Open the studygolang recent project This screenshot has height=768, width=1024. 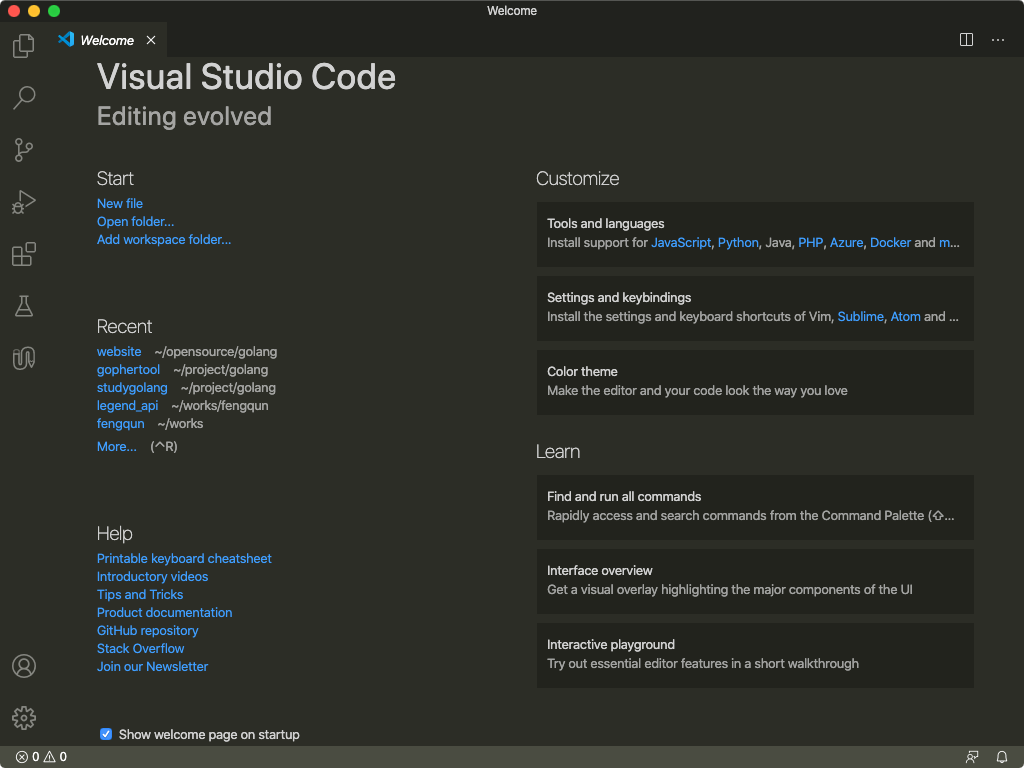click(x=132, y=388)
